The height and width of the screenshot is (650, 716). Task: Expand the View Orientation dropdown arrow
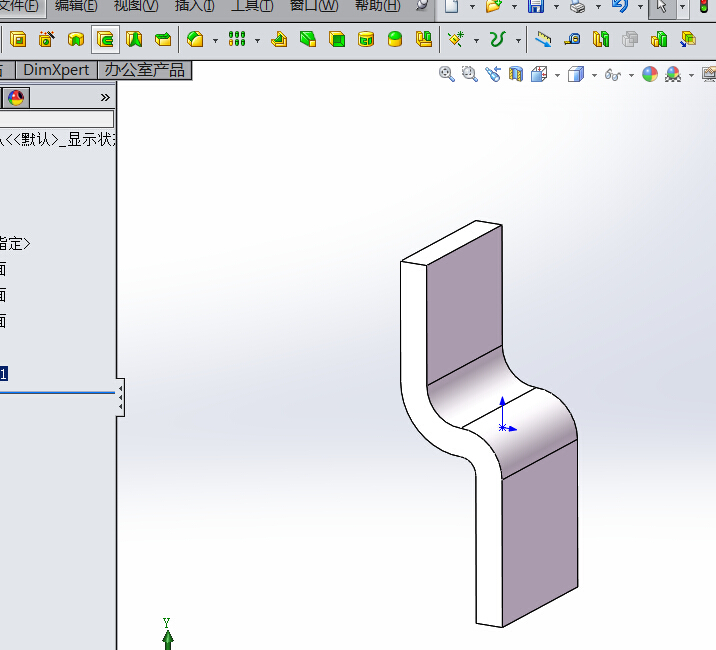558,75
